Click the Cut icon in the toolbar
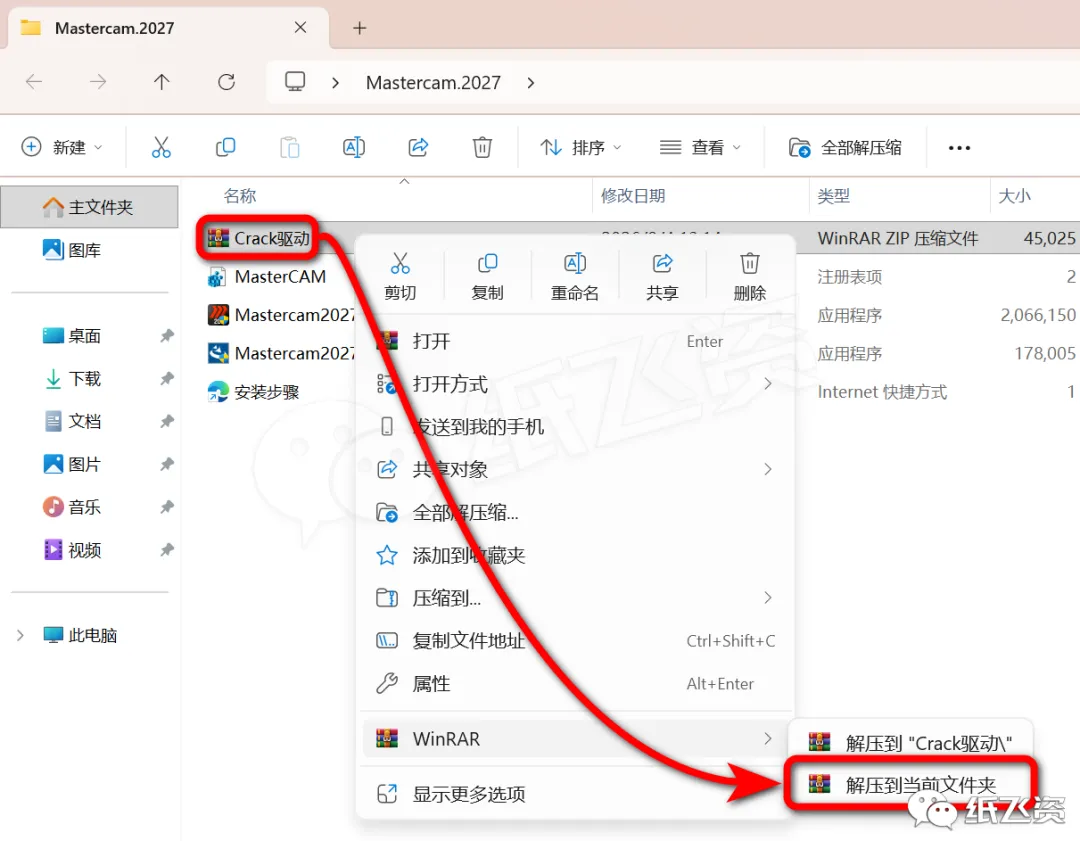The width and height of the screenshot is (1080, 841). click(160, 147)
